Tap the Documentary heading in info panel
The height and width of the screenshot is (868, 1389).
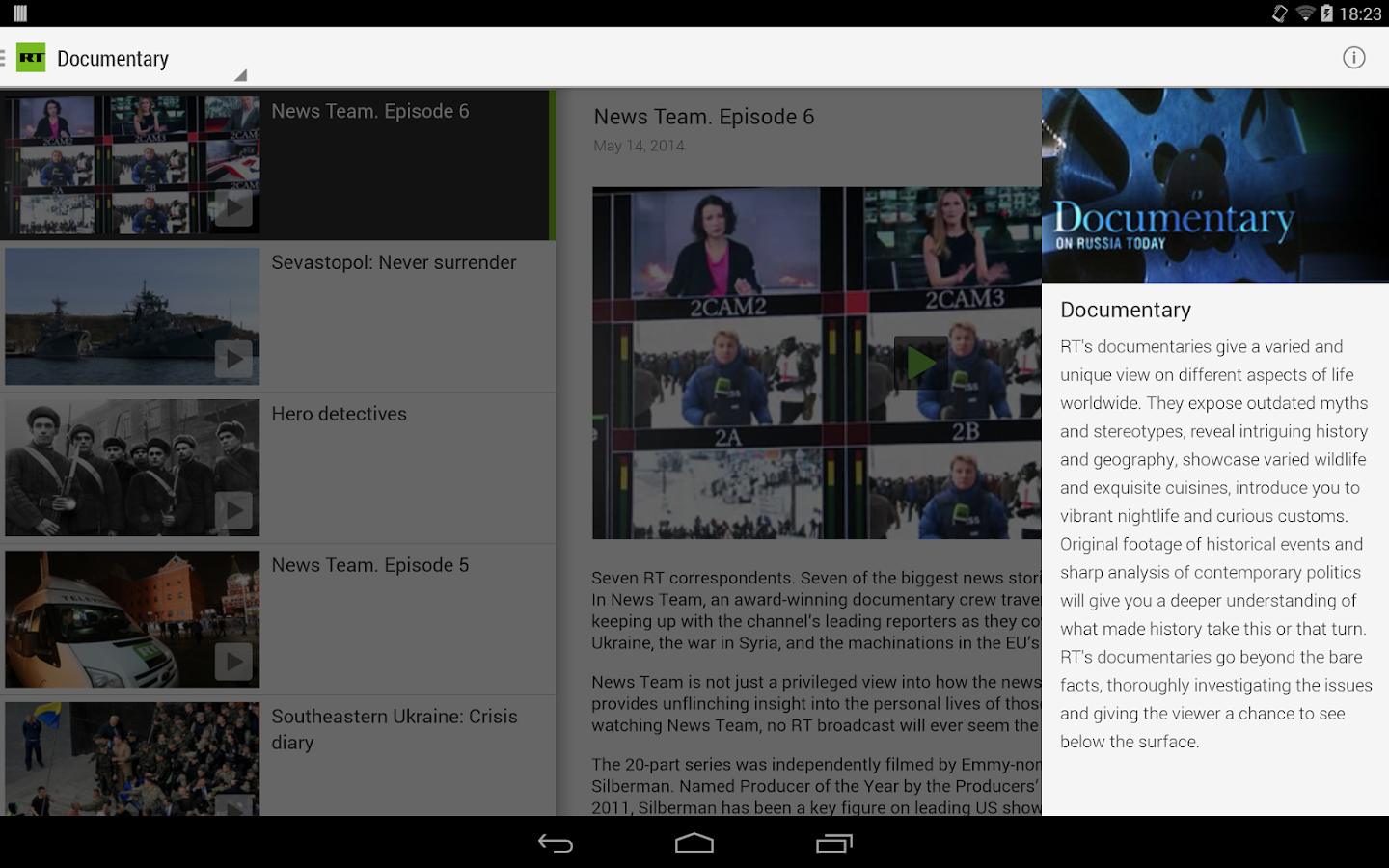tap(1126, 310)
